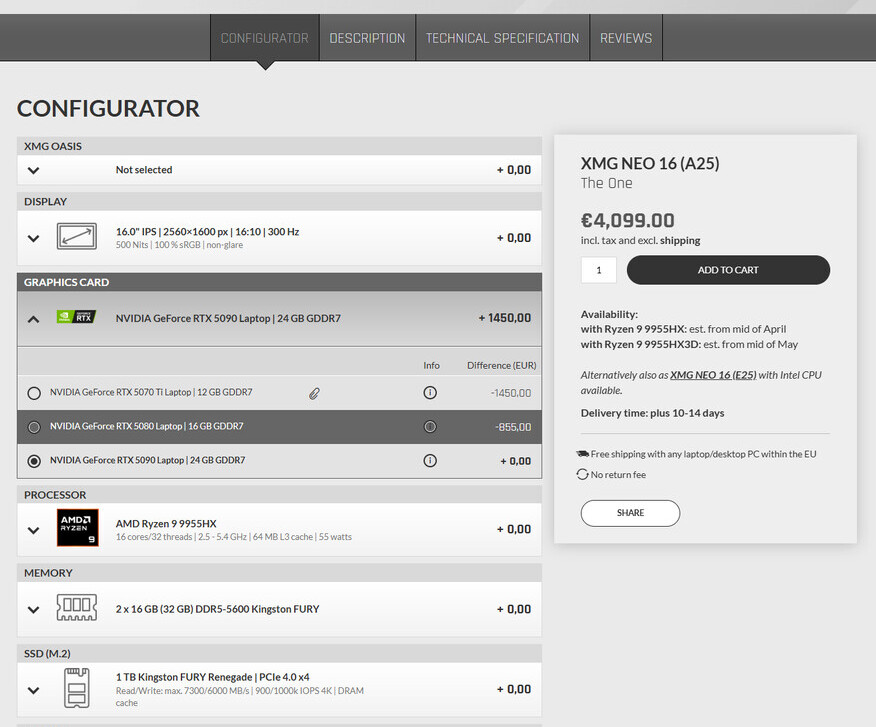Select RTX 5090 Laptop 24 GB radio button
Image resolution: width=876 pixels, height=727 pixels.
(34, 461)
